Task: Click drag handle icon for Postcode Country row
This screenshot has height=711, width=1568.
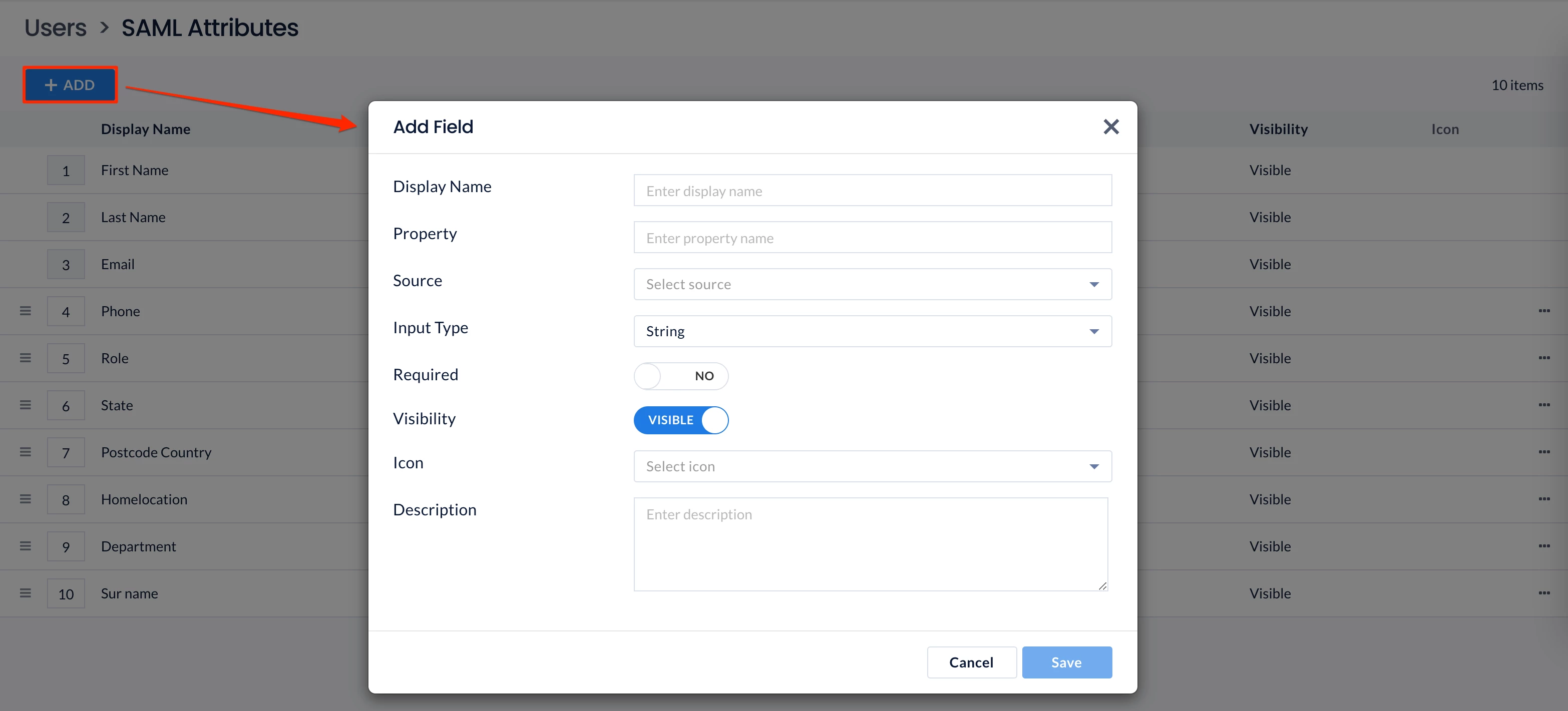Action: 25,452
